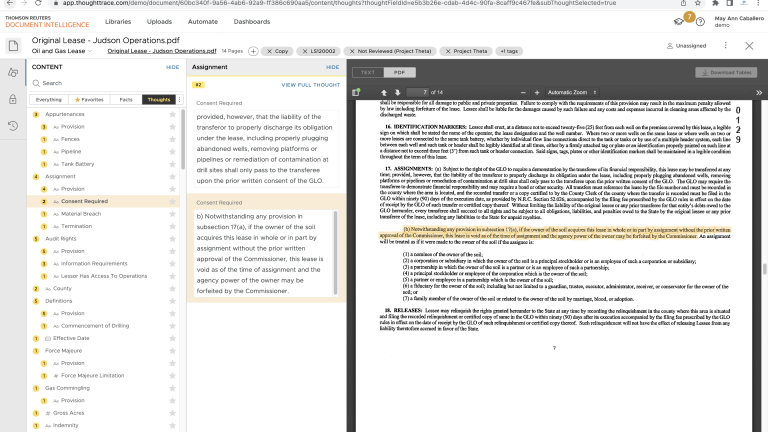Mark Audit Rights as favorite
Image resolution: width=768 pixels, height=432 pixels.
[173, 240]
